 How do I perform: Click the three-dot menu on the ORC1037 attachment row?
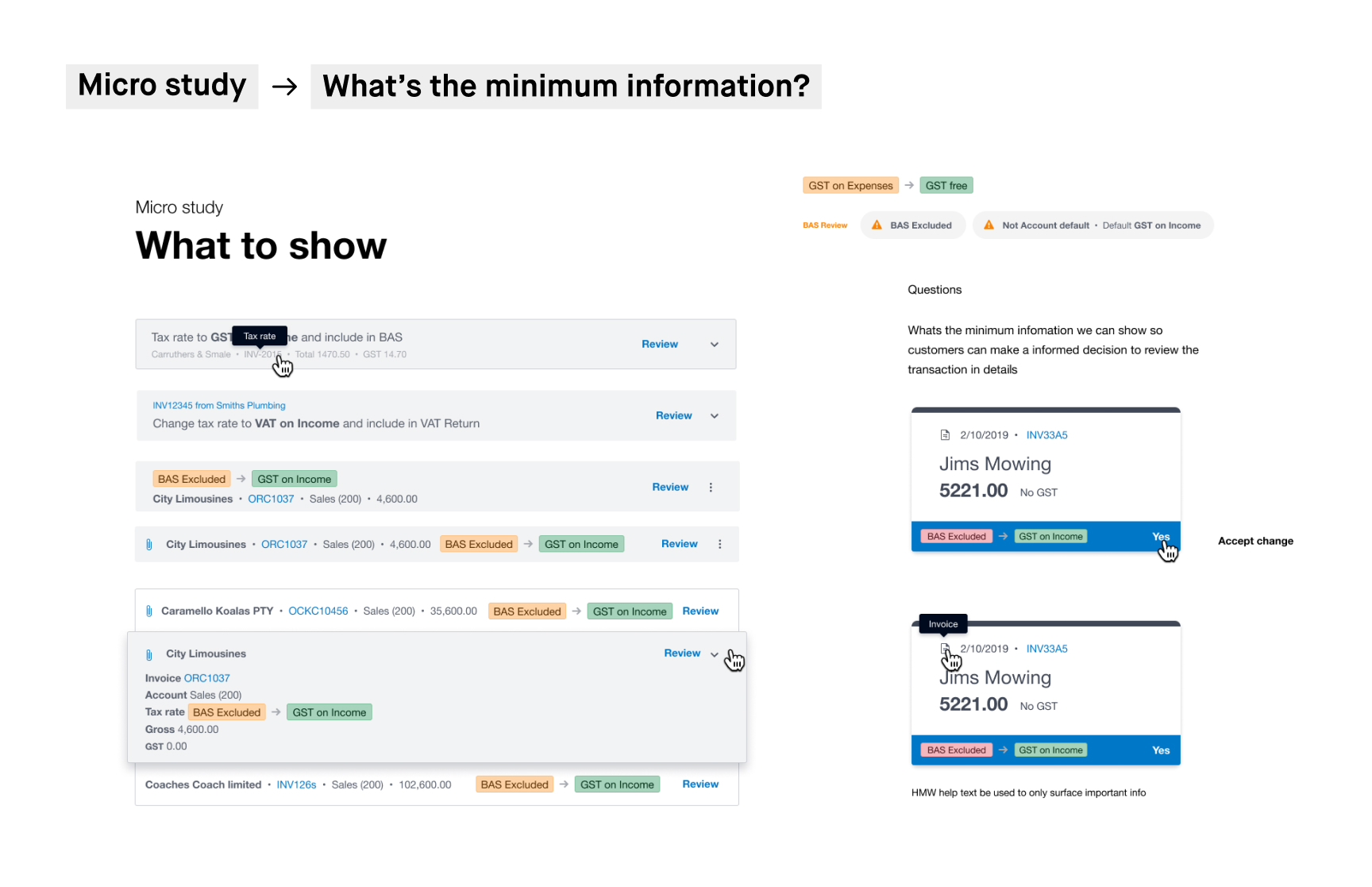click(720, 544)
